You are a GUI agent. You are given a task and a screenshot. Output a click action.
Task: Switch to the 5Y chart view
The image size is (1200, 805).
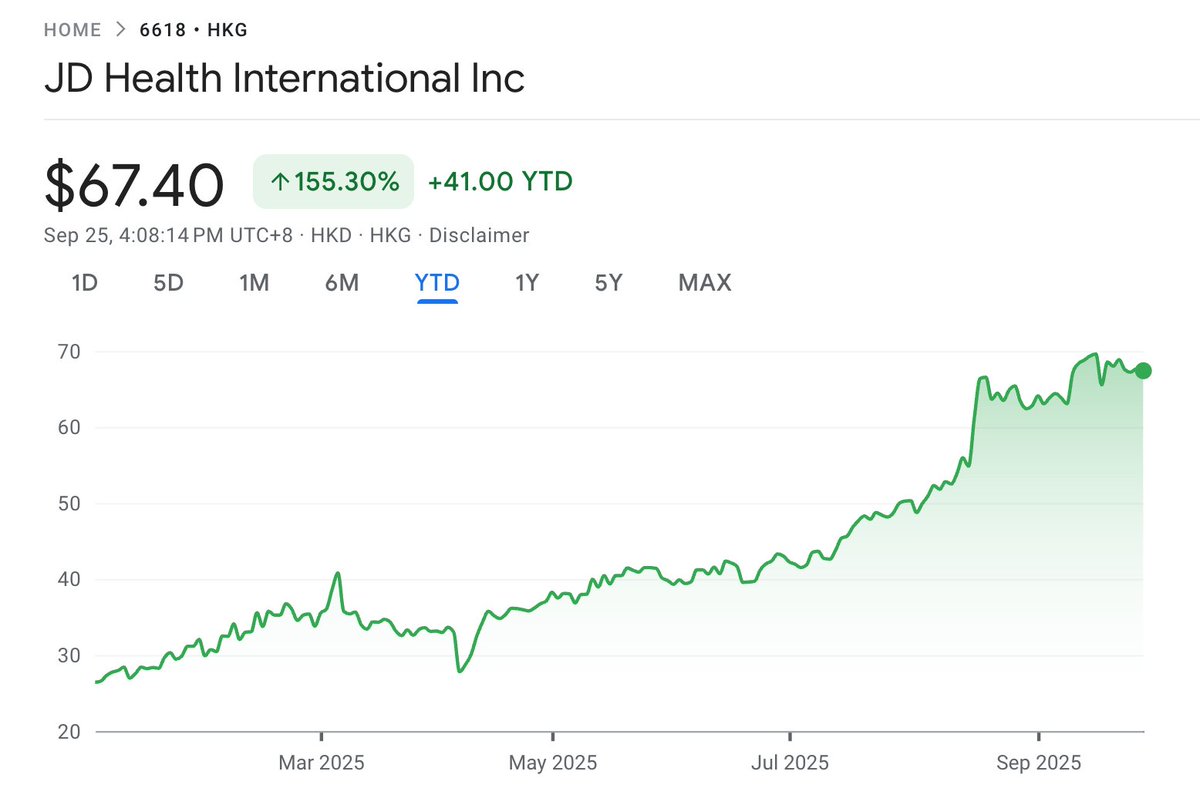607,283
